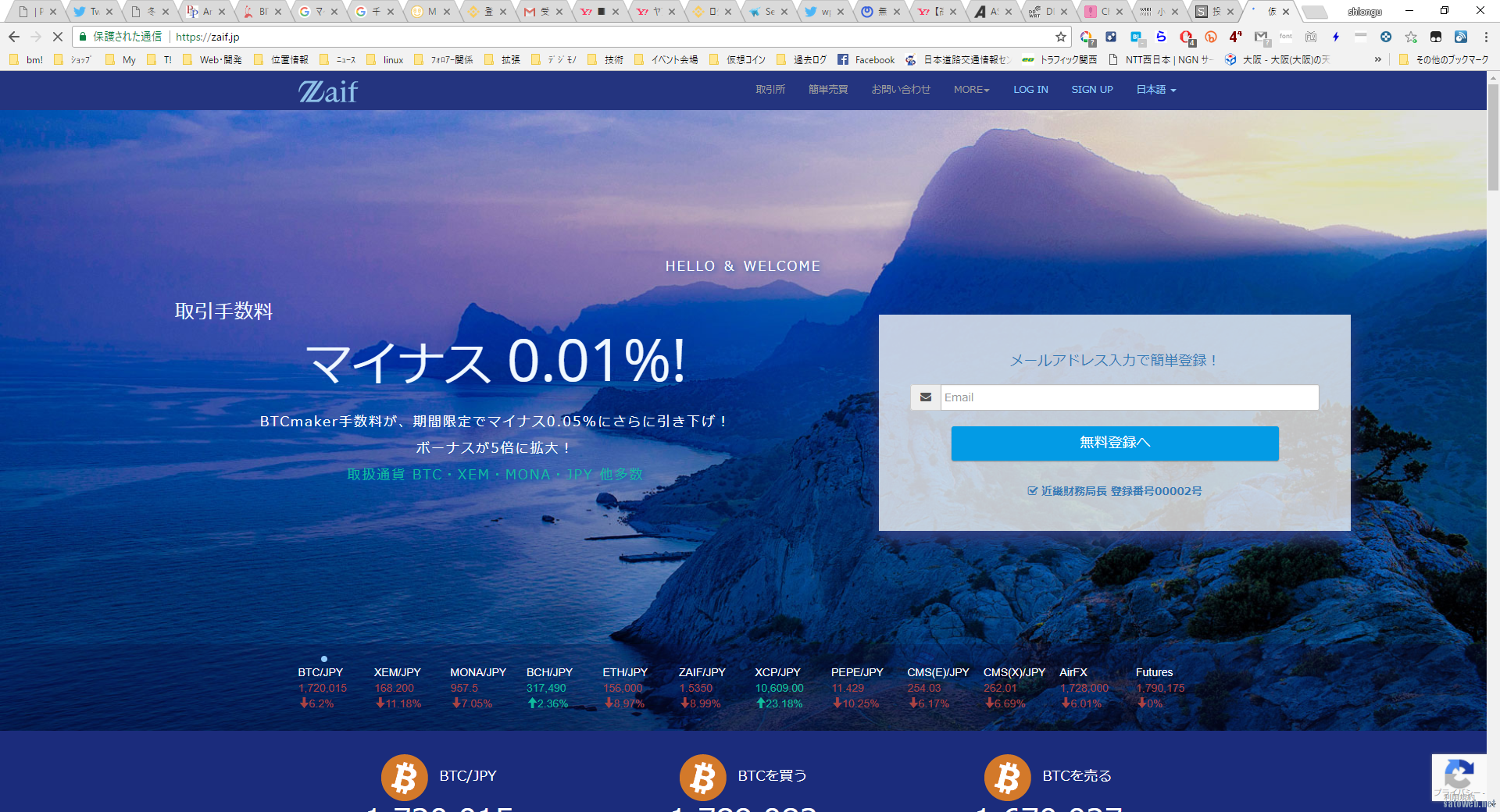1500x812 pixels.
Task: Click the blue lightning bolt extension icon
Action: tap(1336, 37)
